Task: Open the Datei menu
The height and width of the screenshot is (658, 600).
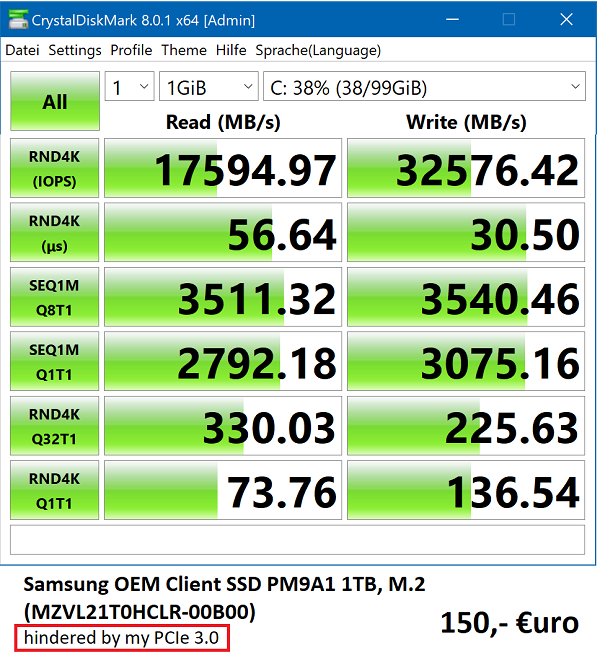Action: [22, 50]
